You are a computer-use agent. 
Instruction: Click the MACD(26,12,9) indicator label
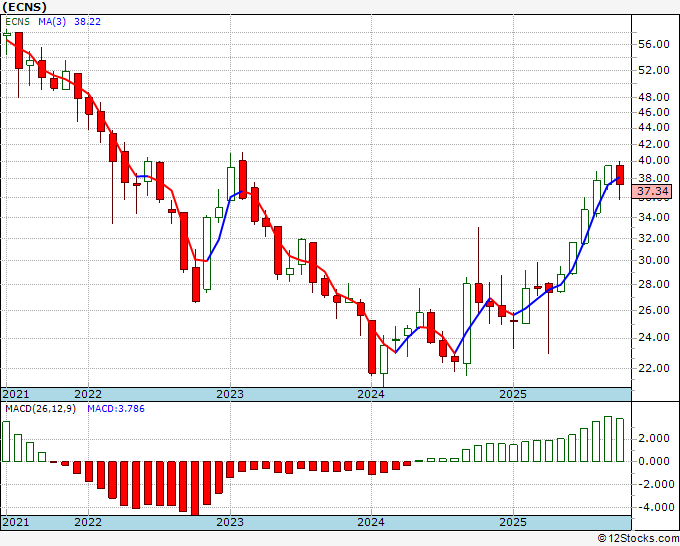(40, 409)
